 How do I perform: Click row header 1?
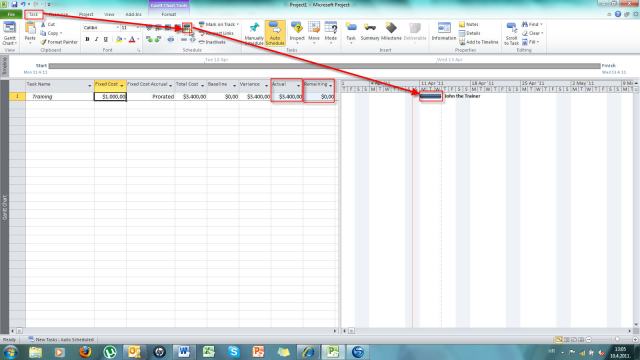pos(17,97)
